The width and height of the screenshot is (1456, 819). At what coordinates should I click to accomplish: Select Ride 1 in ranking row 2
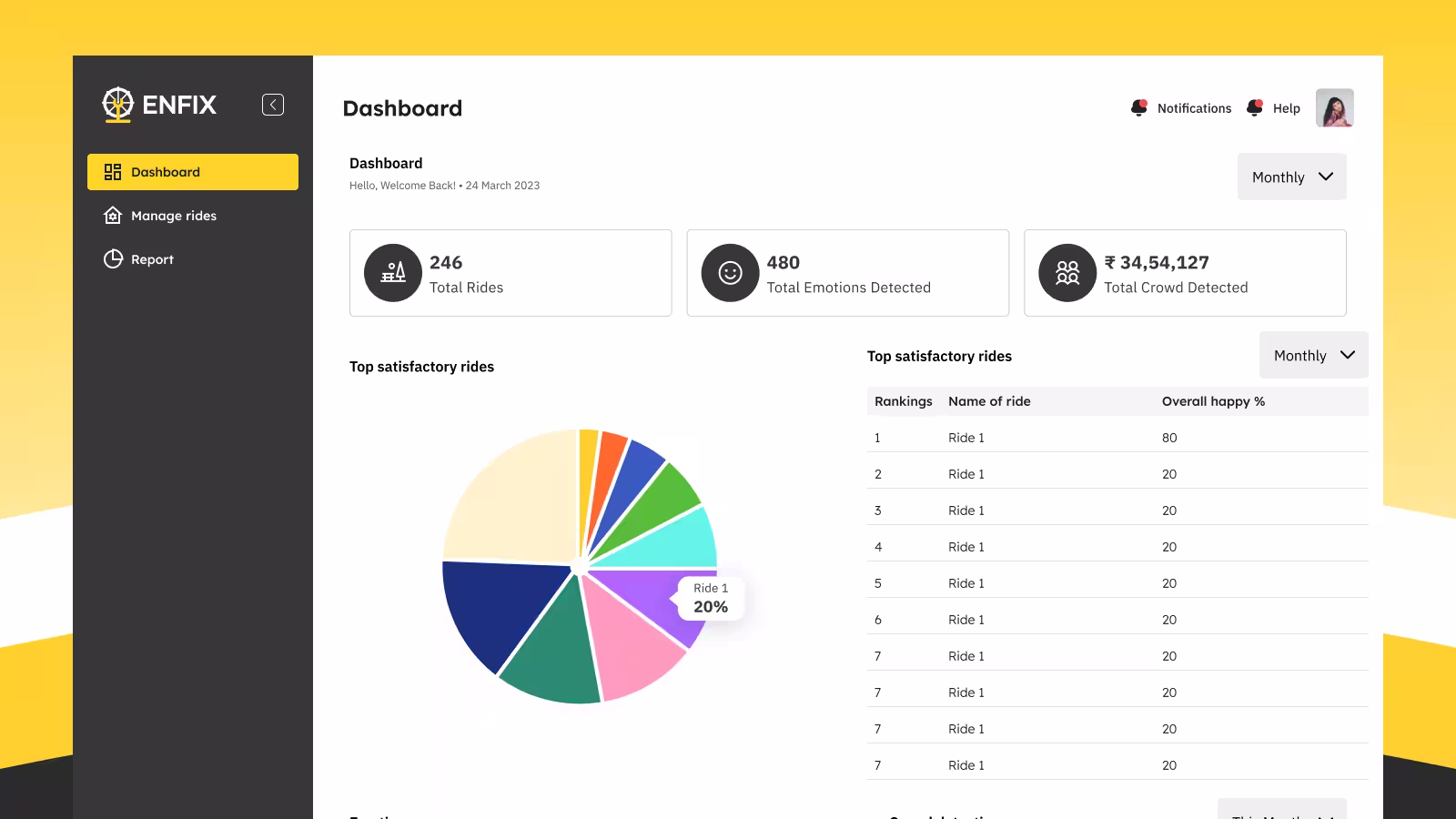coord(966,474)
